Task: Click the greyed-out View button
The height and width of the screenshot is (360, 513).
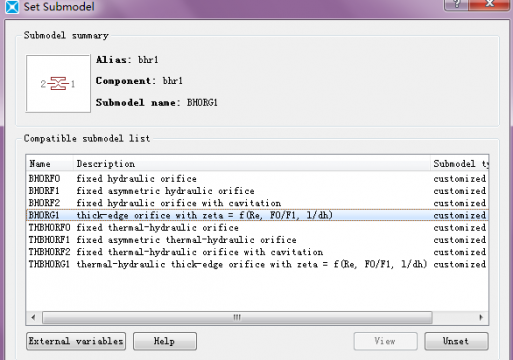Action: tap(385, 341)
